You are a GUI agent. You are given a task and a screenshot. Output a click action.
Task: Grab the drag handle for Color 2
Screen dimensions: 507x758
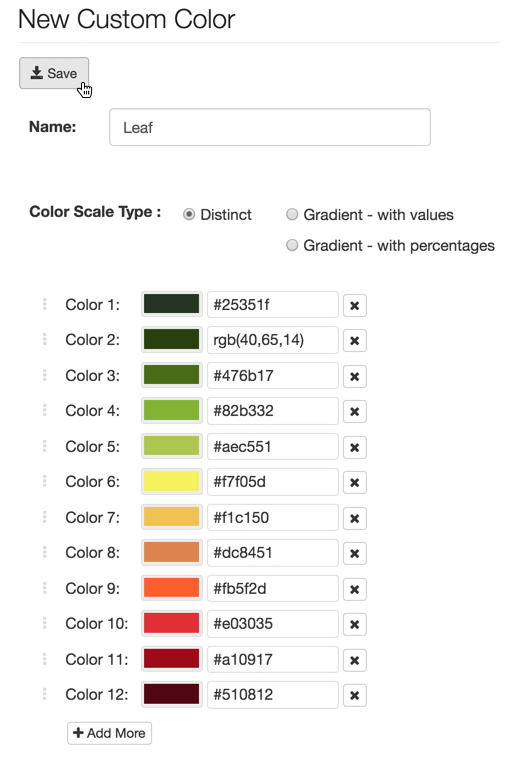coord(44,339)
